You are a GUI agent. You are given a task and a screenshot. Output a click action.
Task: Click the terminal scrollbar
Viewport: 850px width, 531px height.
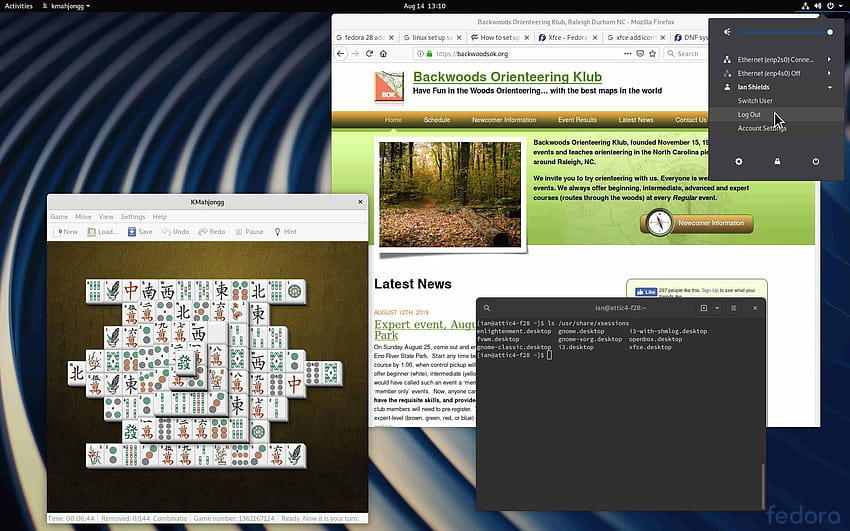tap(762, 485)
